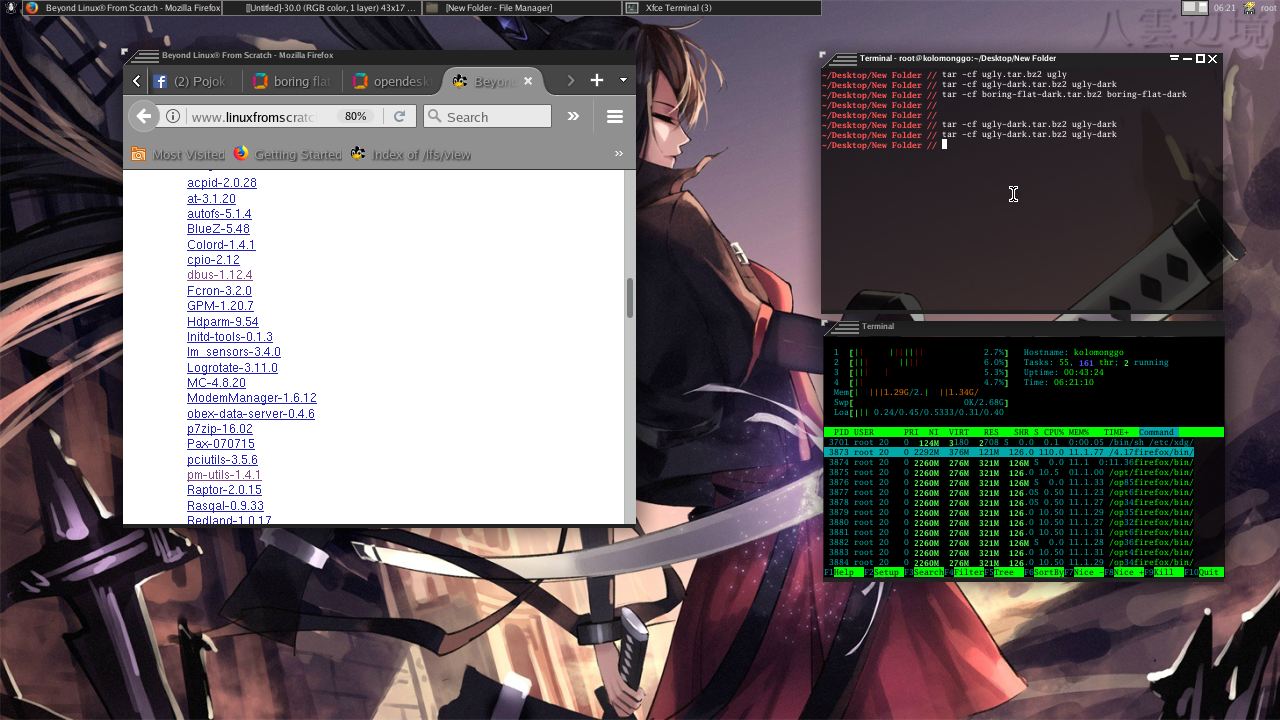Open the dbus-1.12.4 link
Screen dimensions: 1280x720
pyautogui.click(x=220, y=275)
